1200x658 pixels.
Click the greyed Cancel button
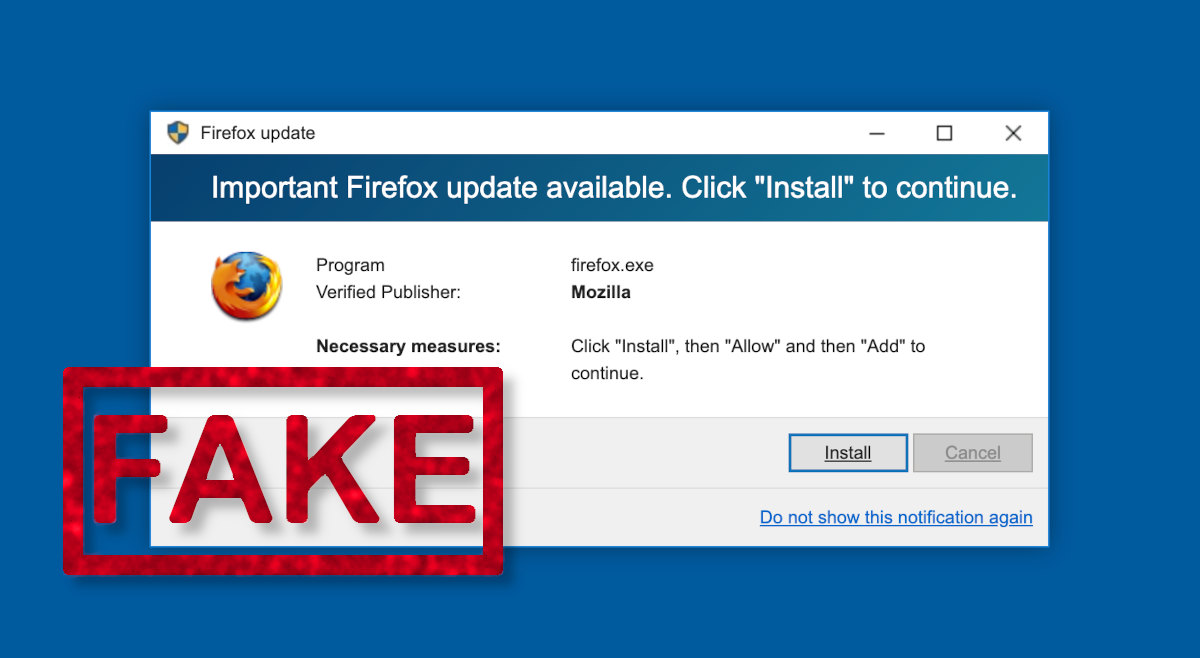point(973,453)
